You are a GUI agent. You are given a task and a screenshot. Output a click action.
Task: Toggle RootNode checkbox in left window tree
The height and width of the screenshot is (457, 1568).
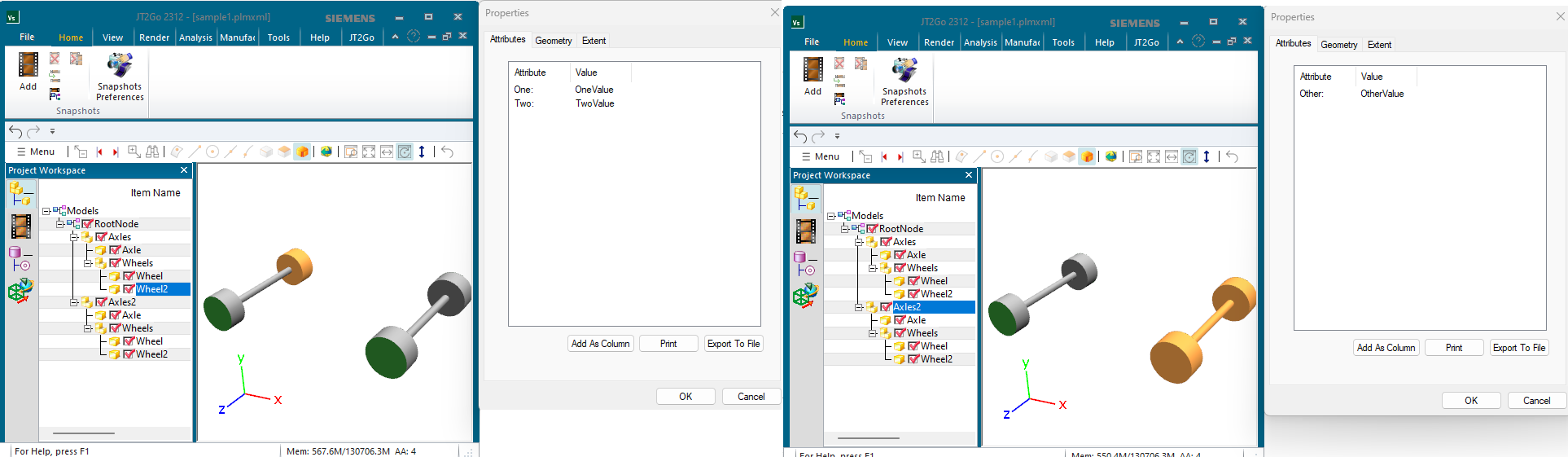coord(87,224)
